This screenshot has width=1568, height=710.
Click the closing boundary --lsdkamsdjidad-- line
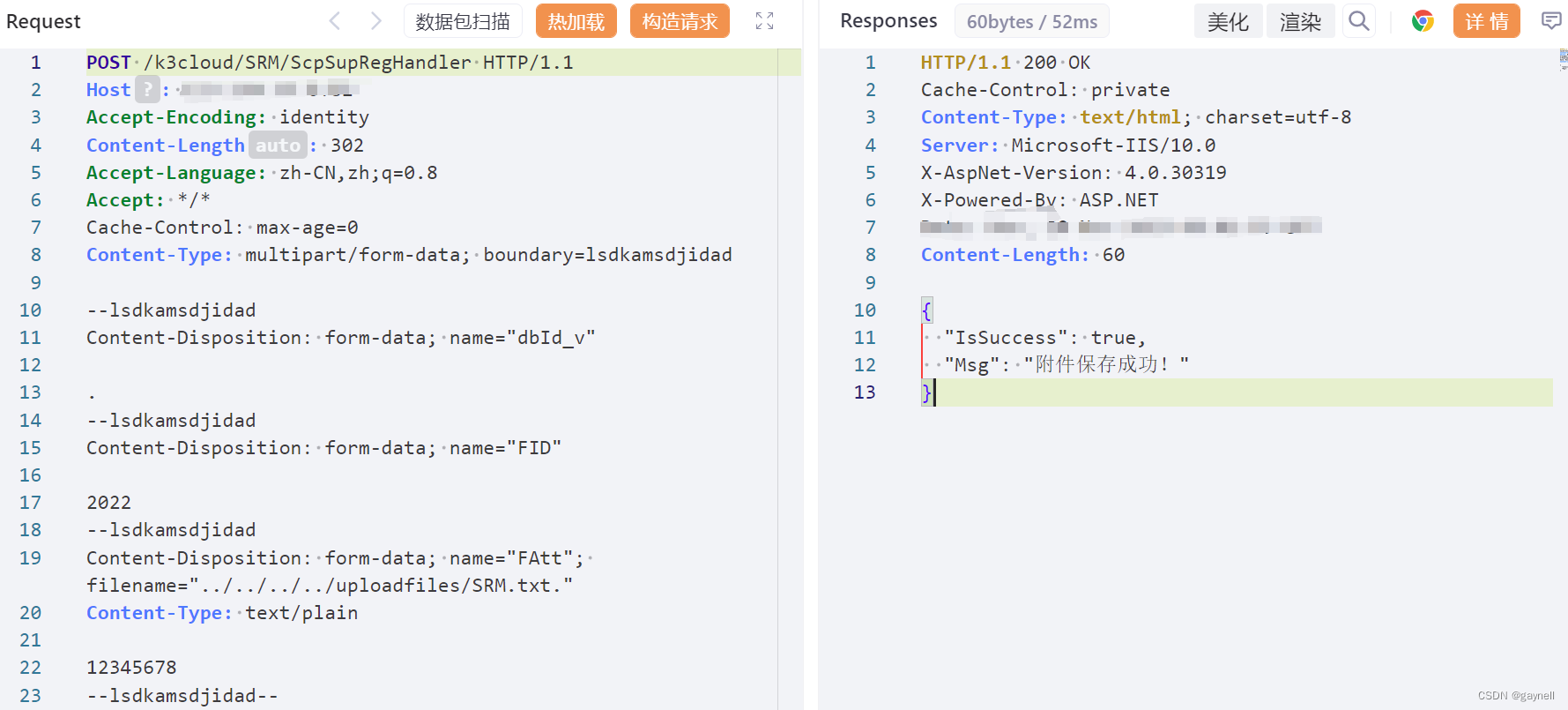click(182, 696)
